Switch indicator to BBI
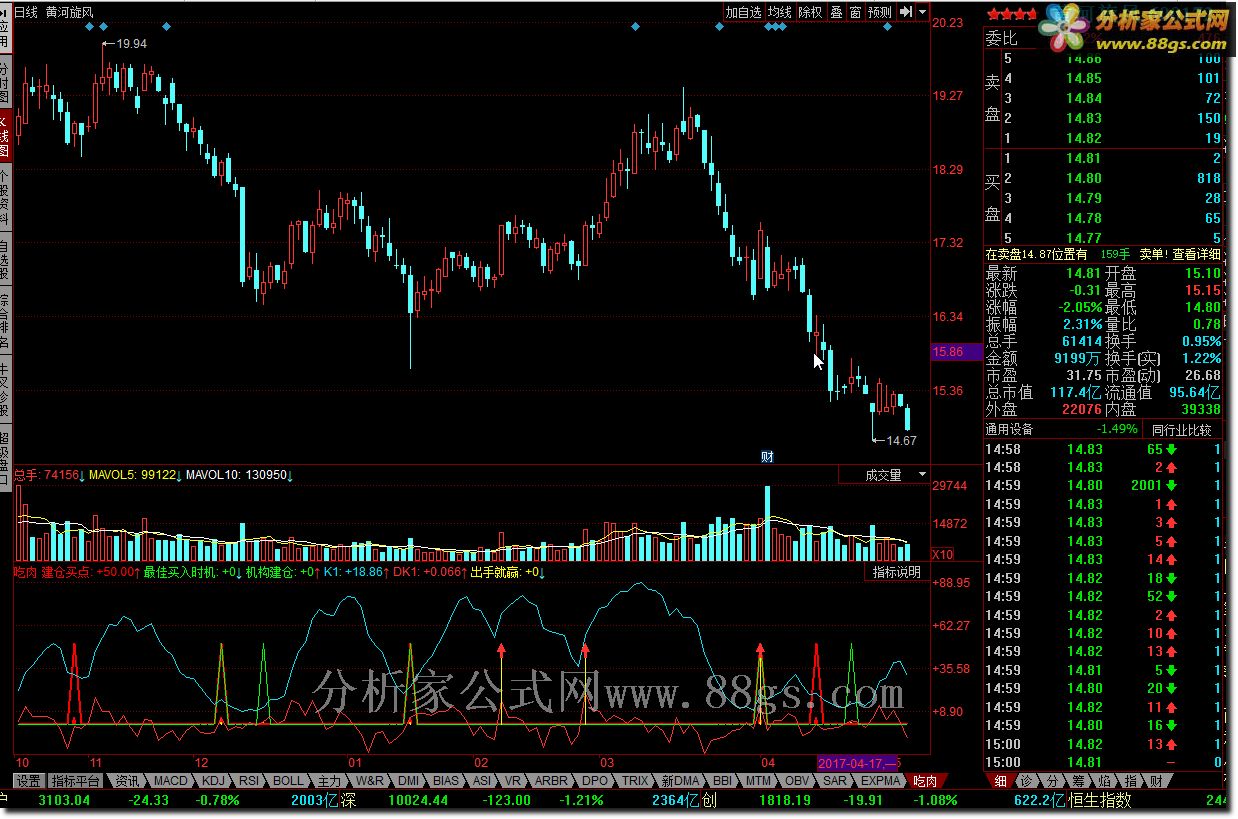 click(723, 781)
